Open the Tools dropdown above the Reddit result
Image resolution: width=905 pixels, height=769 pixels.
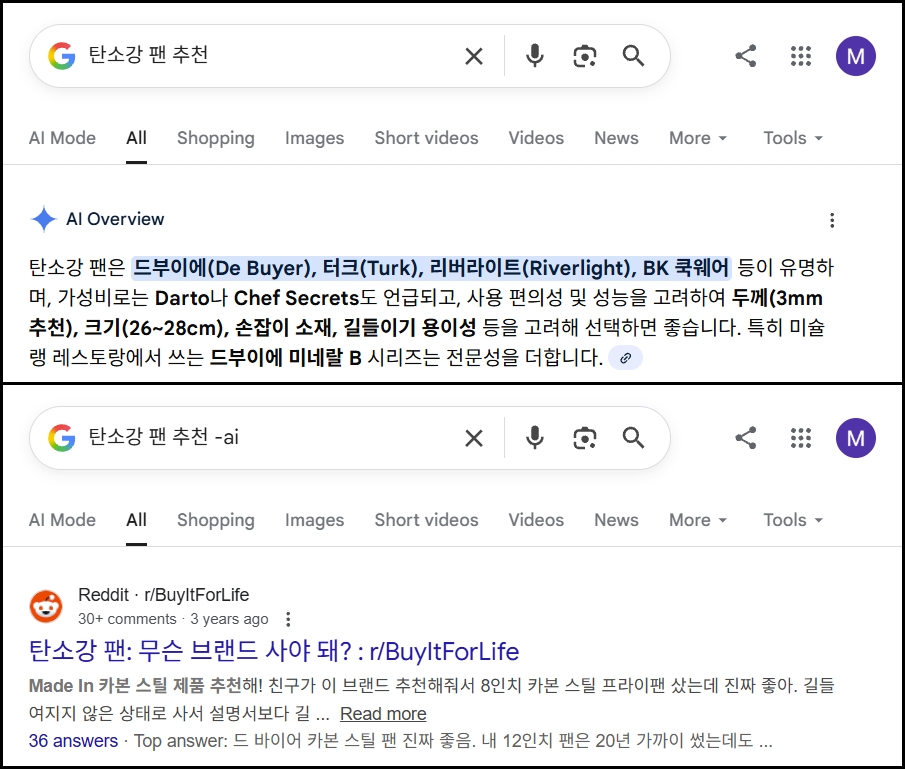(793, 520)
